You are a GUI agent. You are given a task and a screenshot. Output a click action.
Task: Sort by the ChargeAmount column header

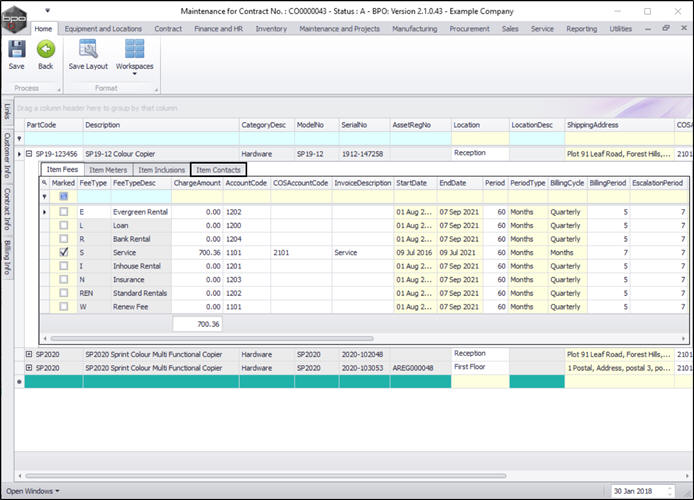coord(196,184)
